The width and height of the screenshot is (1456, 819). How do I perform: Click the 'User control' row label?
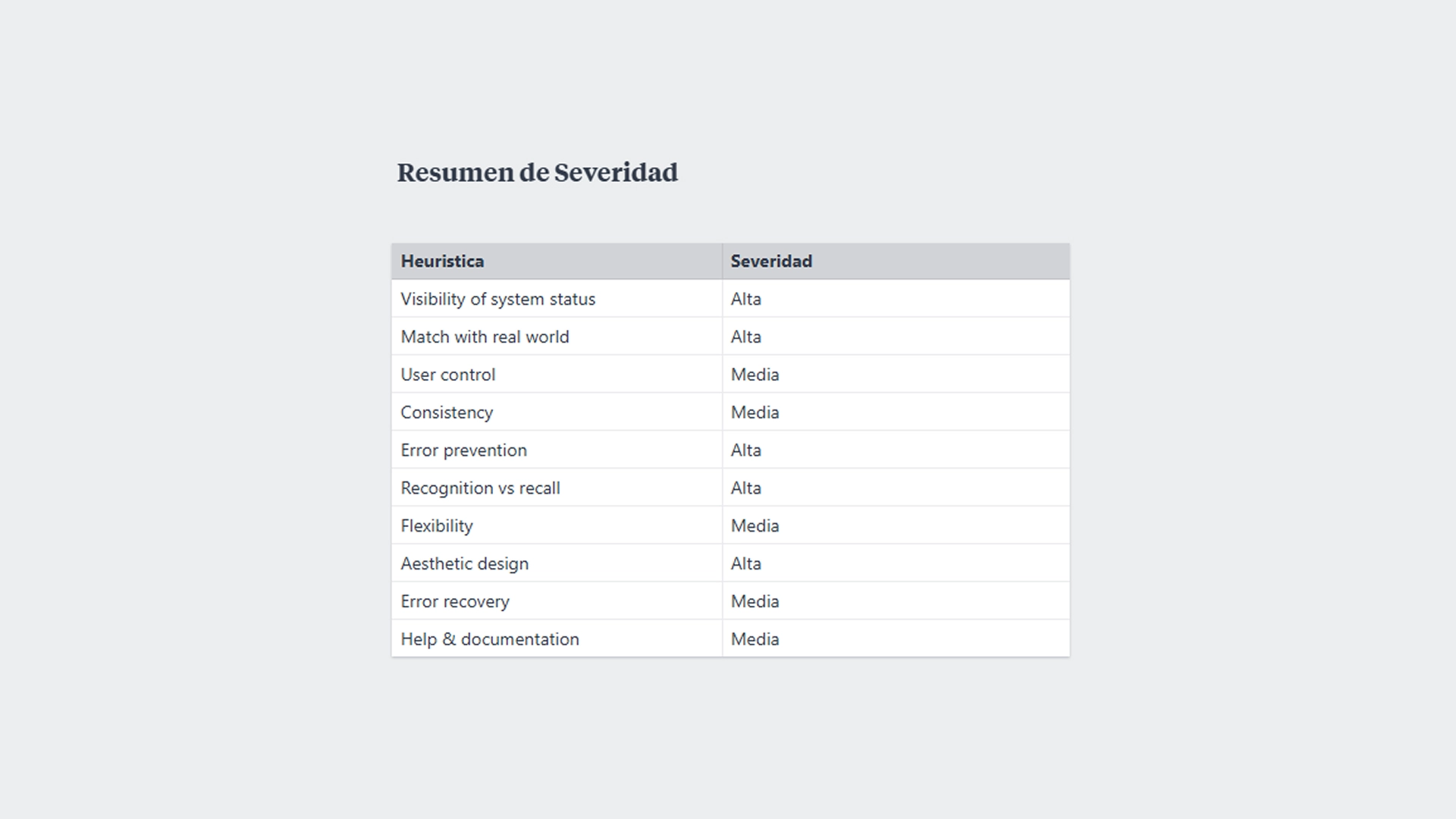pos(447,375)
